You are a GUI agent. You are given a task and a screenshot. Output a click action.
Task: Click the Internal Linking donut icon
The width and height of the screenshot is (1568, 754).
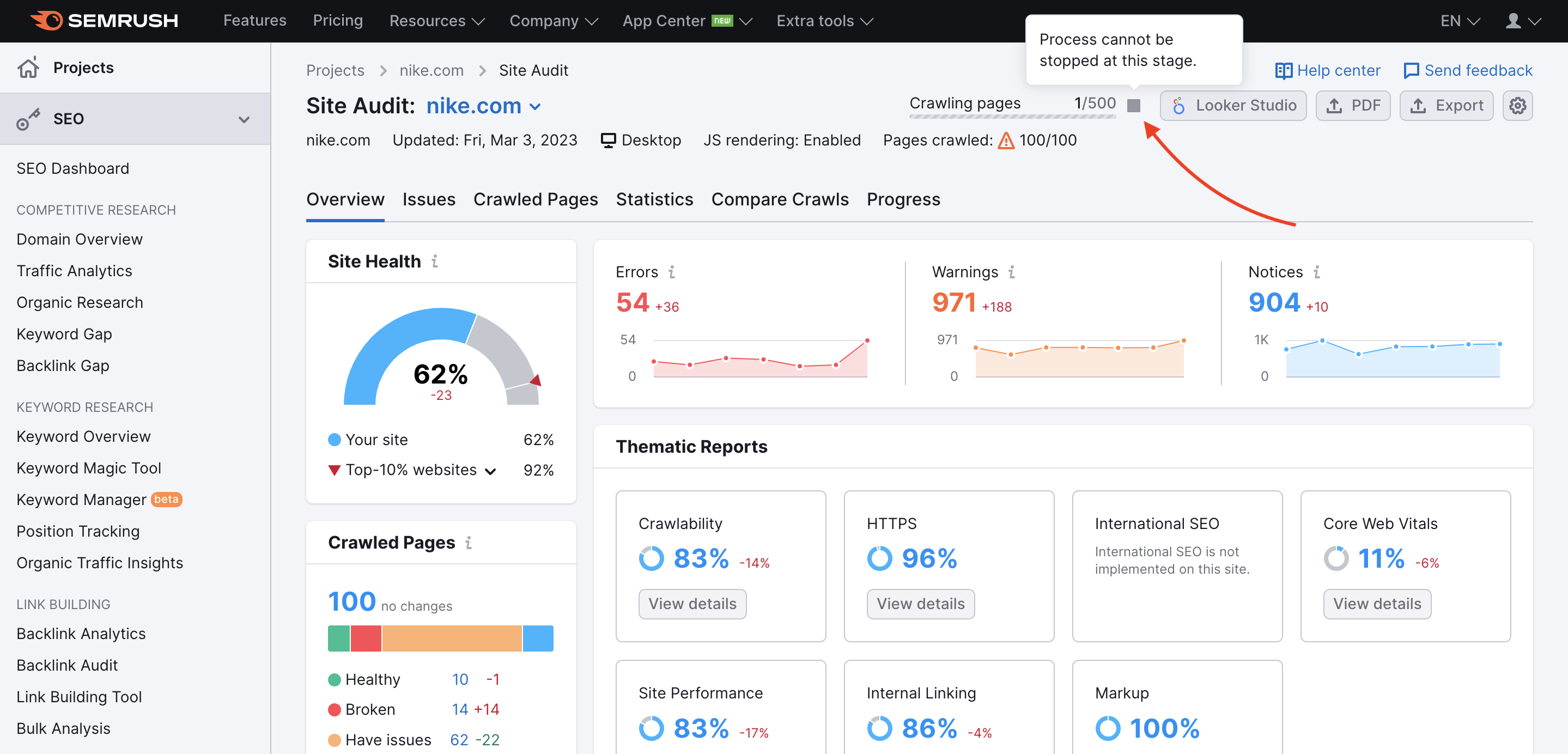click(879, 728)
